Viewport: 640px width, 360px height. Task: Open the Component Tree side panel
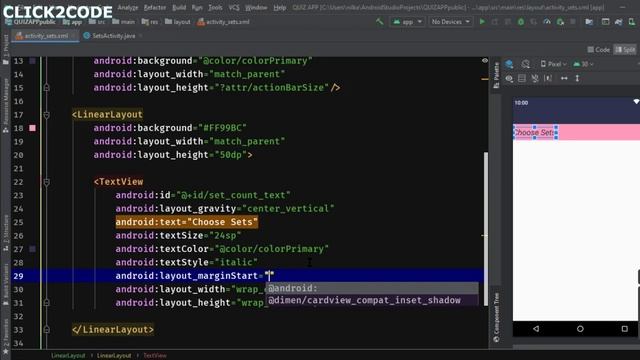click(x=496, y=318)
